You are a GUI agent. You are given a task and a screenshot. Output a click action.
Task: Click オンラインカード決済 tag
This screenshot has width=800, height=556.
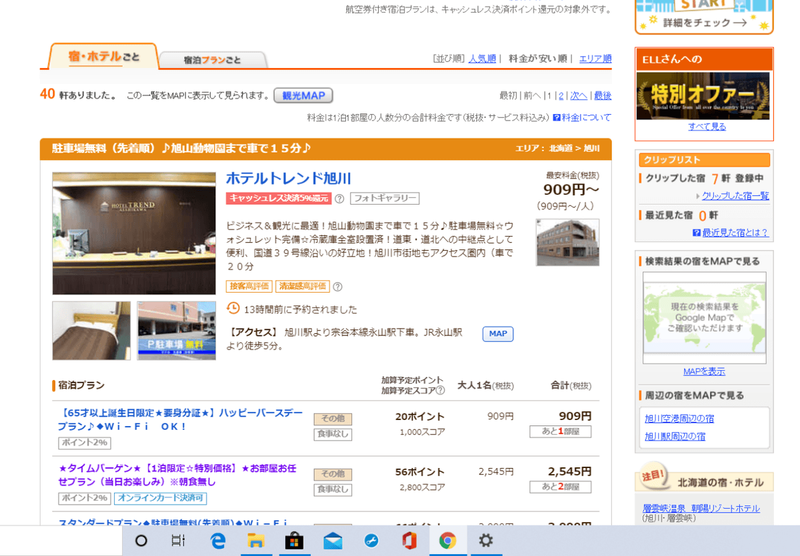point(160,498)
